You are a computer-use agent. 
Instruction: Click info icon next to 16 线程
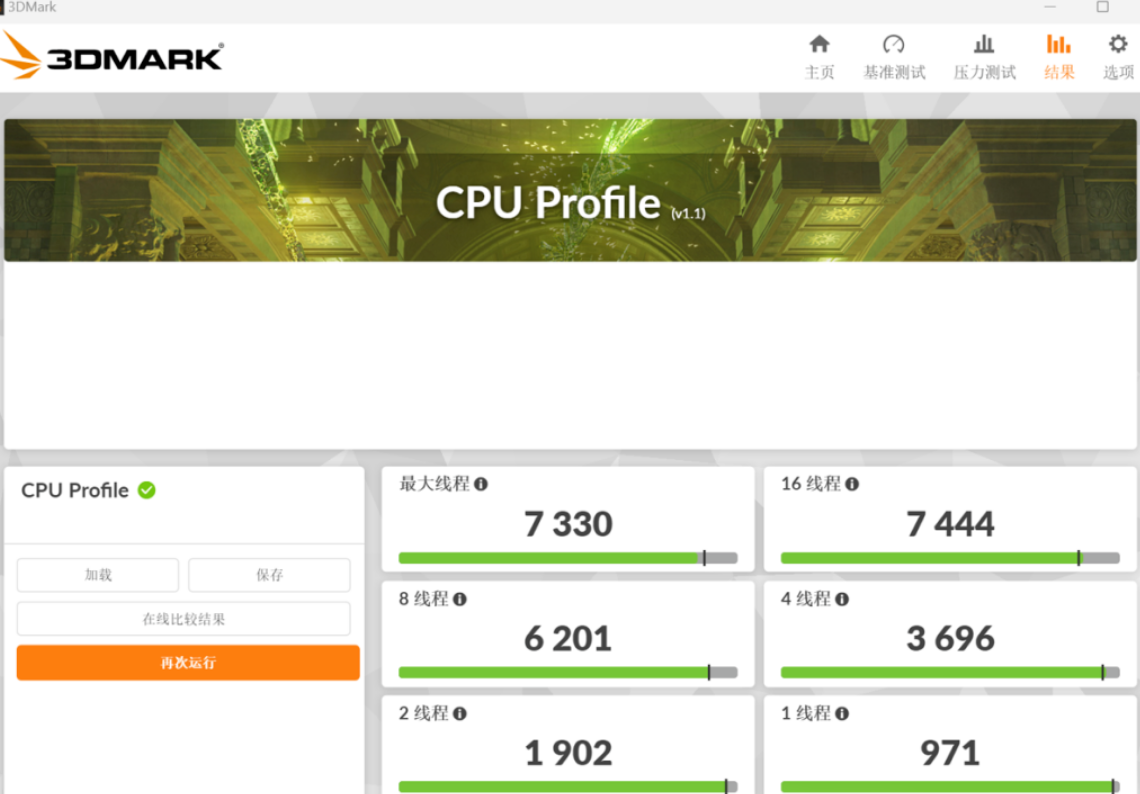(x=852, y=484)
